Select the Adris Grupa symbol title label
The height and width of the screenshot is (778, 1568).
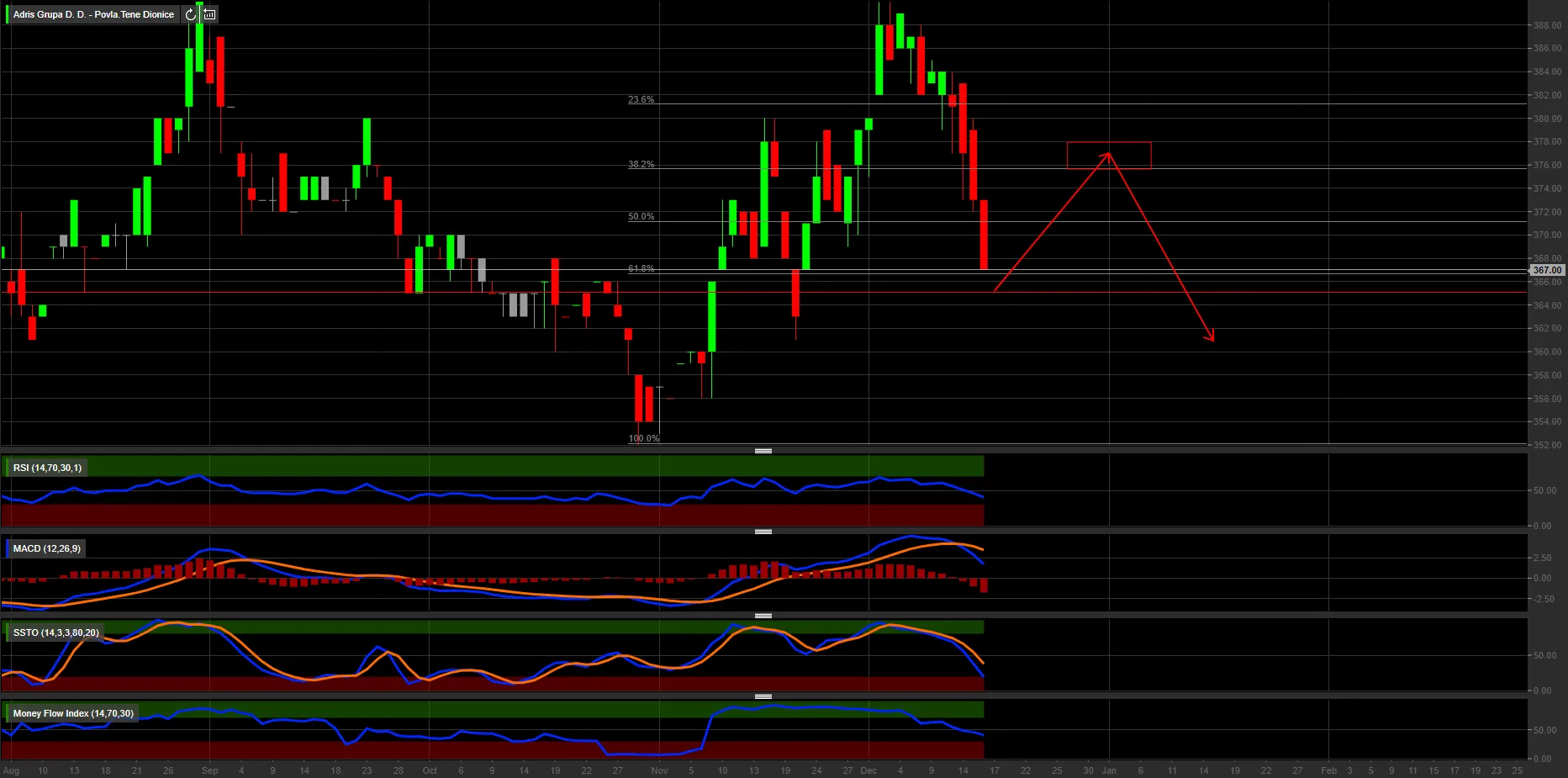click(x=93, y=14)
